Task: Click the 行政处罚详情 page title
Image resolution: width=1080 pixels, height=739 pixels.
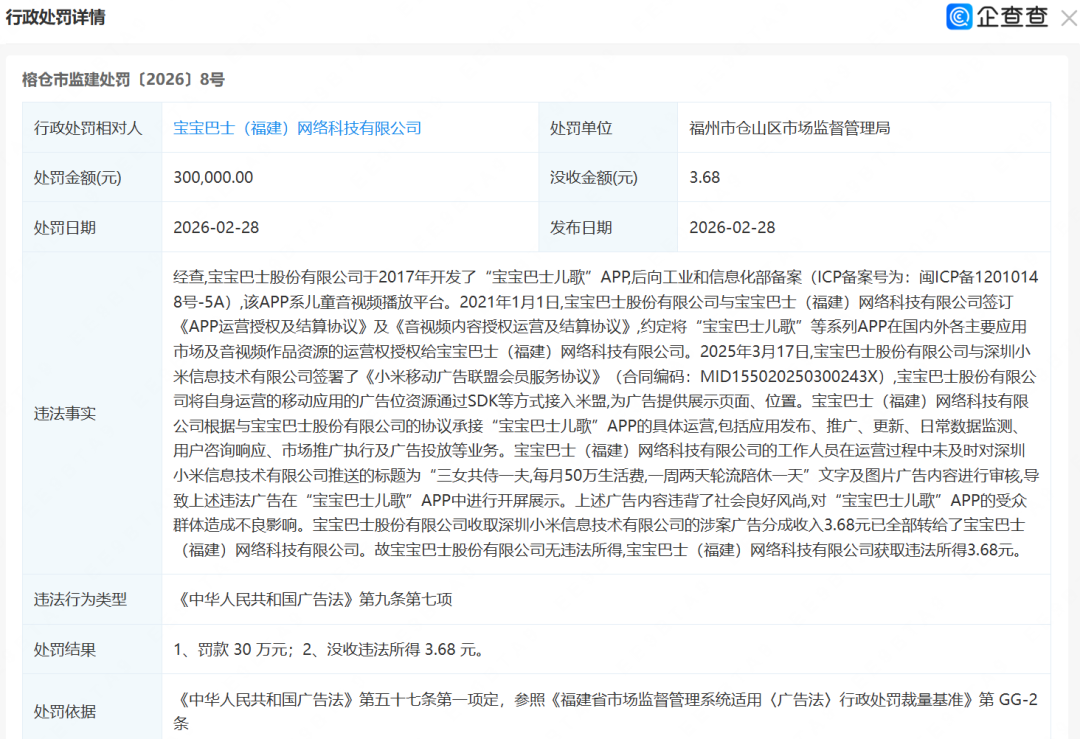Action: (56, 18)
